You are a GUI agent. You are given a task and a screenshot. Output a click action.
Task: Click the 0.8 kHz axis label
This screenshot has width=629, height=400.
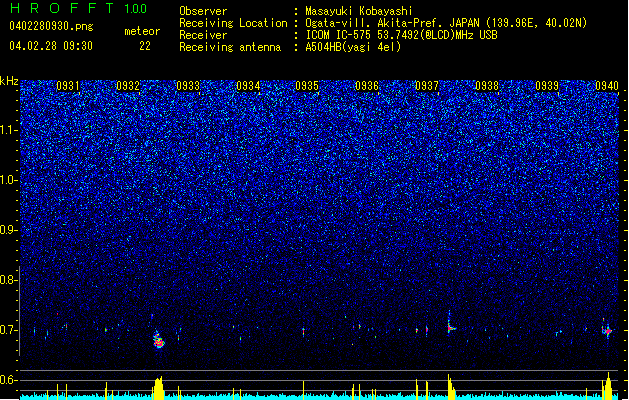[x=7, y=280]
